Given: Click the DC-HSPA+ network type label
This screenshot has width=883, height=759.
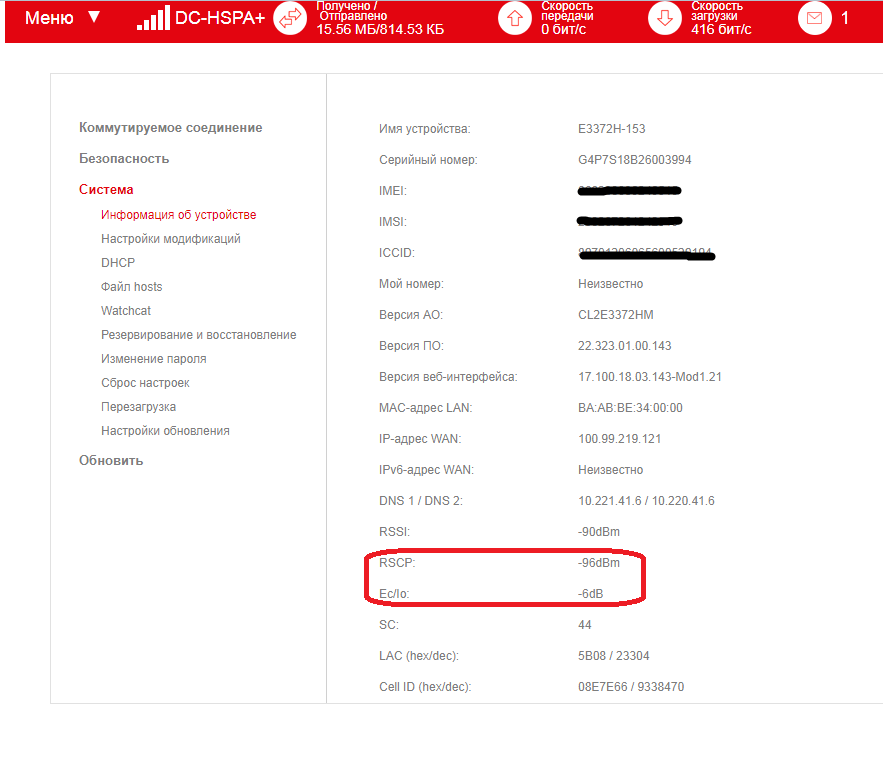Looking at the screenshot, I should coord(220,18).
